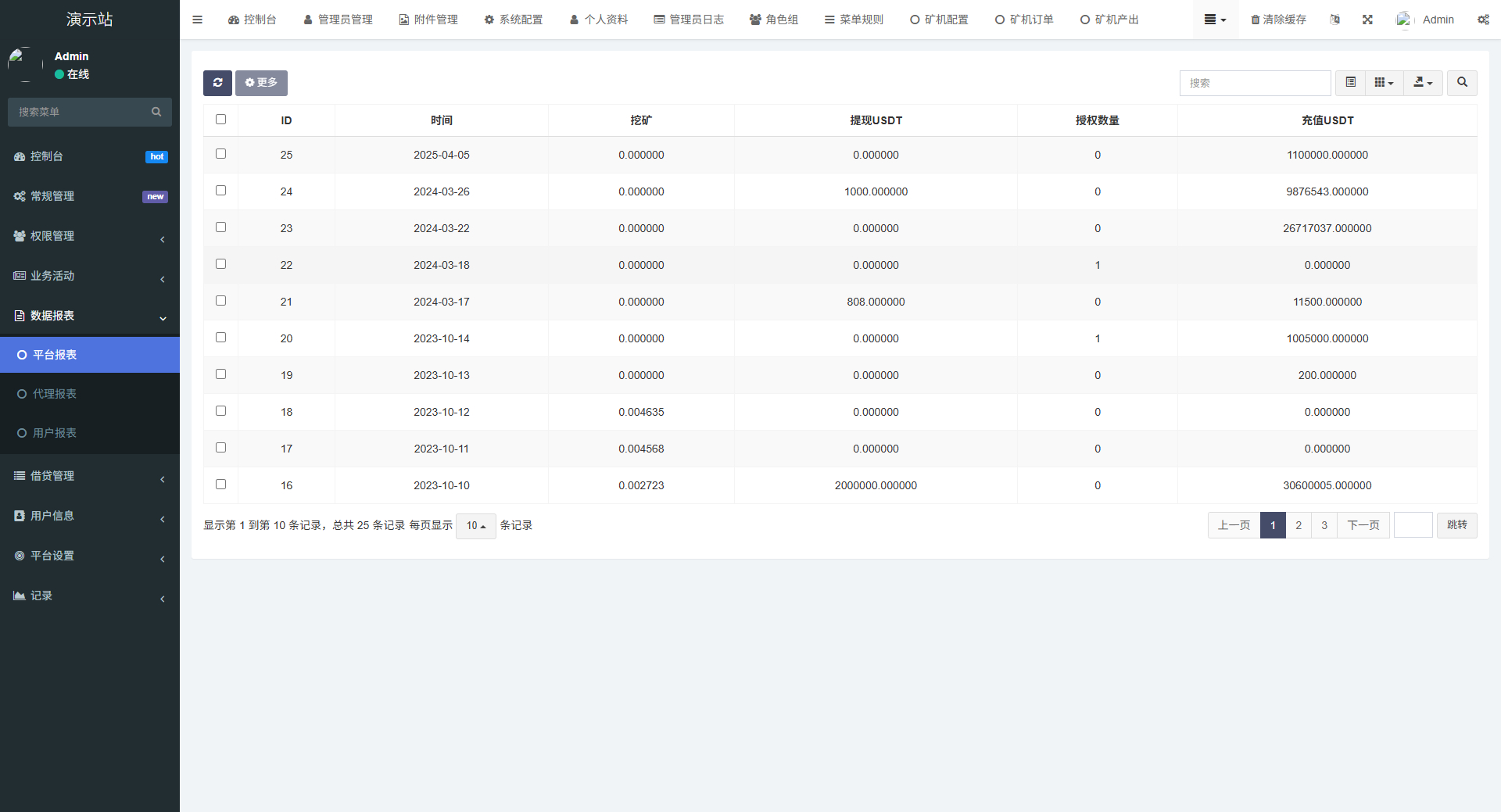Screen dimensions: 1501x812
Task: Click the settings gear icon at top right
Action: pyautogui.click(x=1483, y=19)
